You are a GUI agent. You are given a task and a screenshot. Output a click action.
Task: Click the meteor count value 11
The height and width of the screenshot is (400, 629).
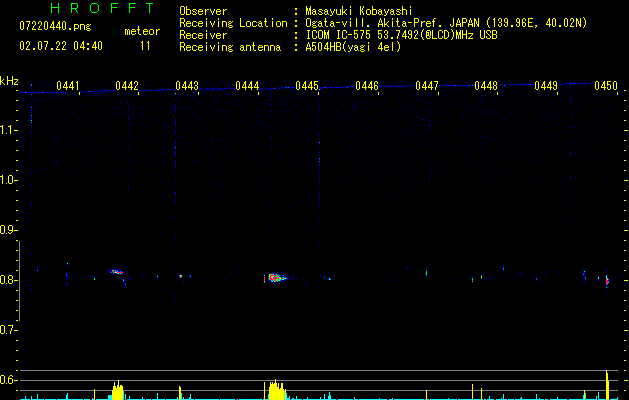coord(145,46)
